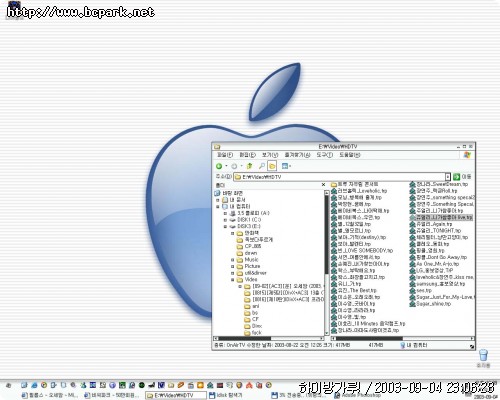Open the address bar dropdown arrow
This screenshot has width=500, height=400.
pos(448,177)
